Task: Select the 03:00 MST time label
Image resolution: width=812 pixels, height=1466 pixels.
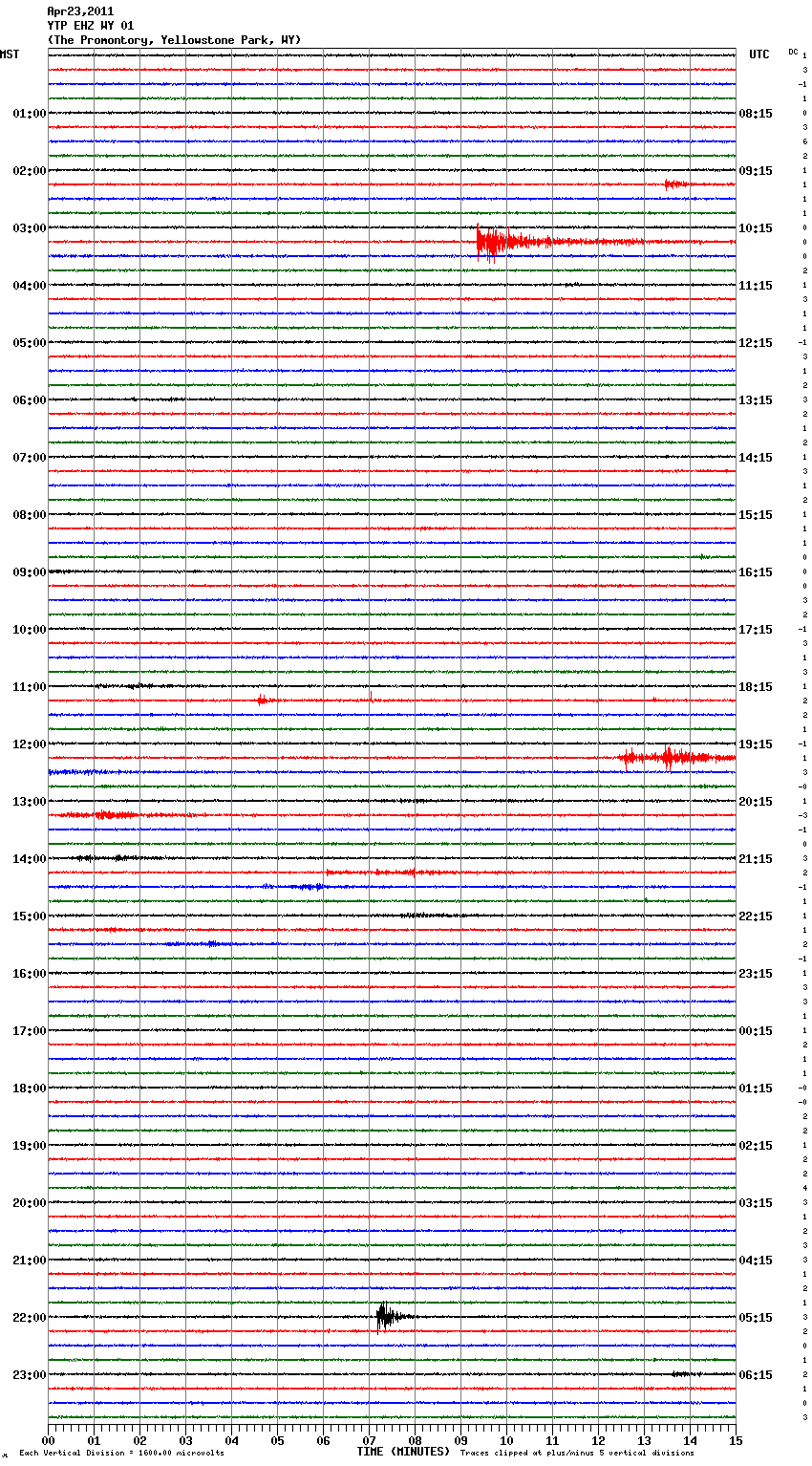Action: point(29,228)
